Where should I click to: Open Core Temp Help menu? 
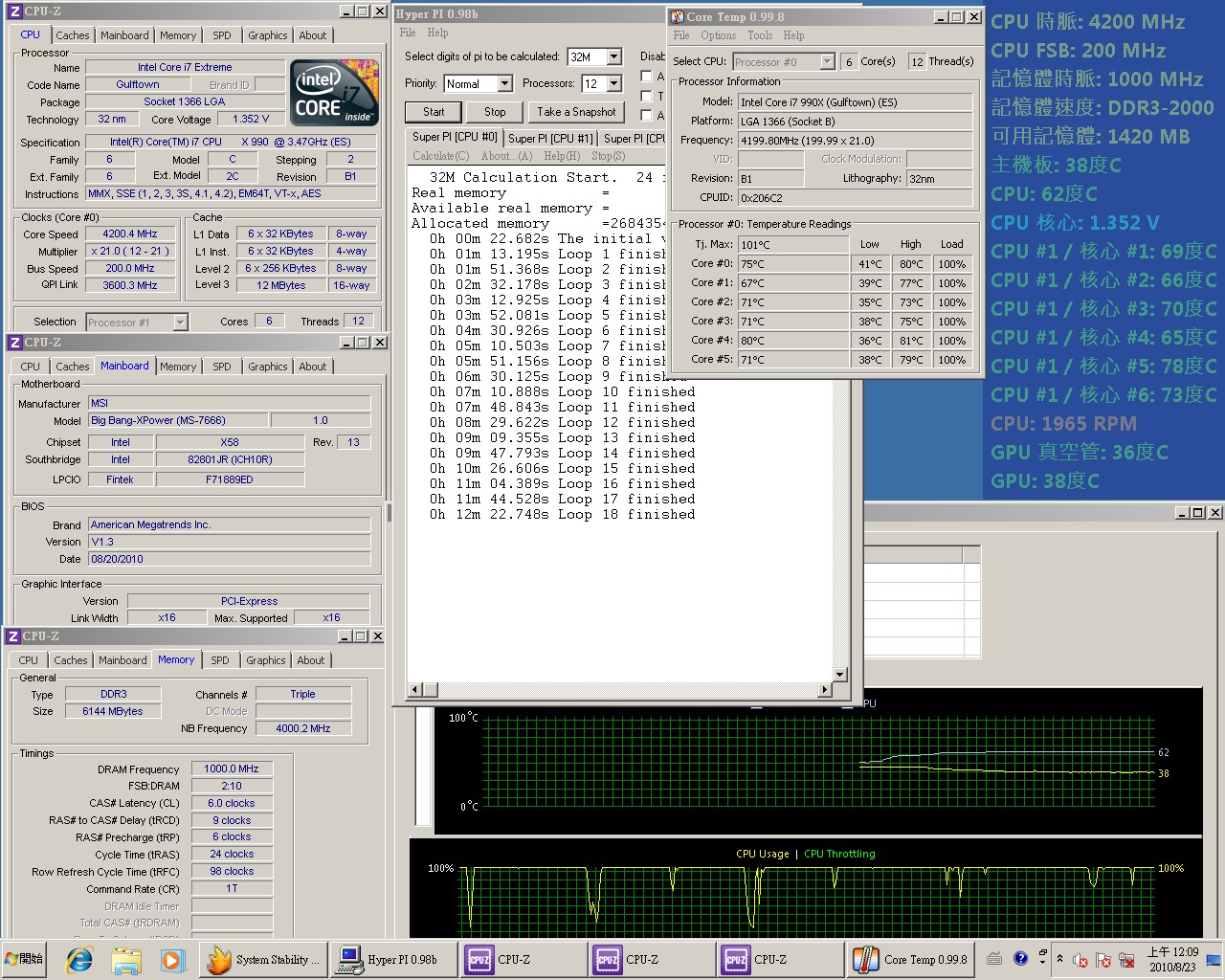(793, 35)
